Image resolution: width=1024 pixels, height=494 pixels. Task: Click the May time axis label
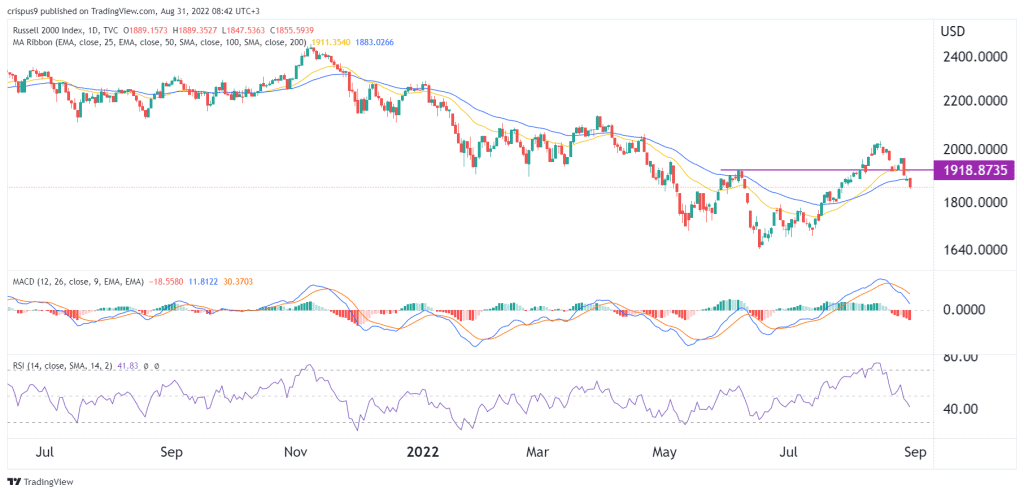point(666,452)
